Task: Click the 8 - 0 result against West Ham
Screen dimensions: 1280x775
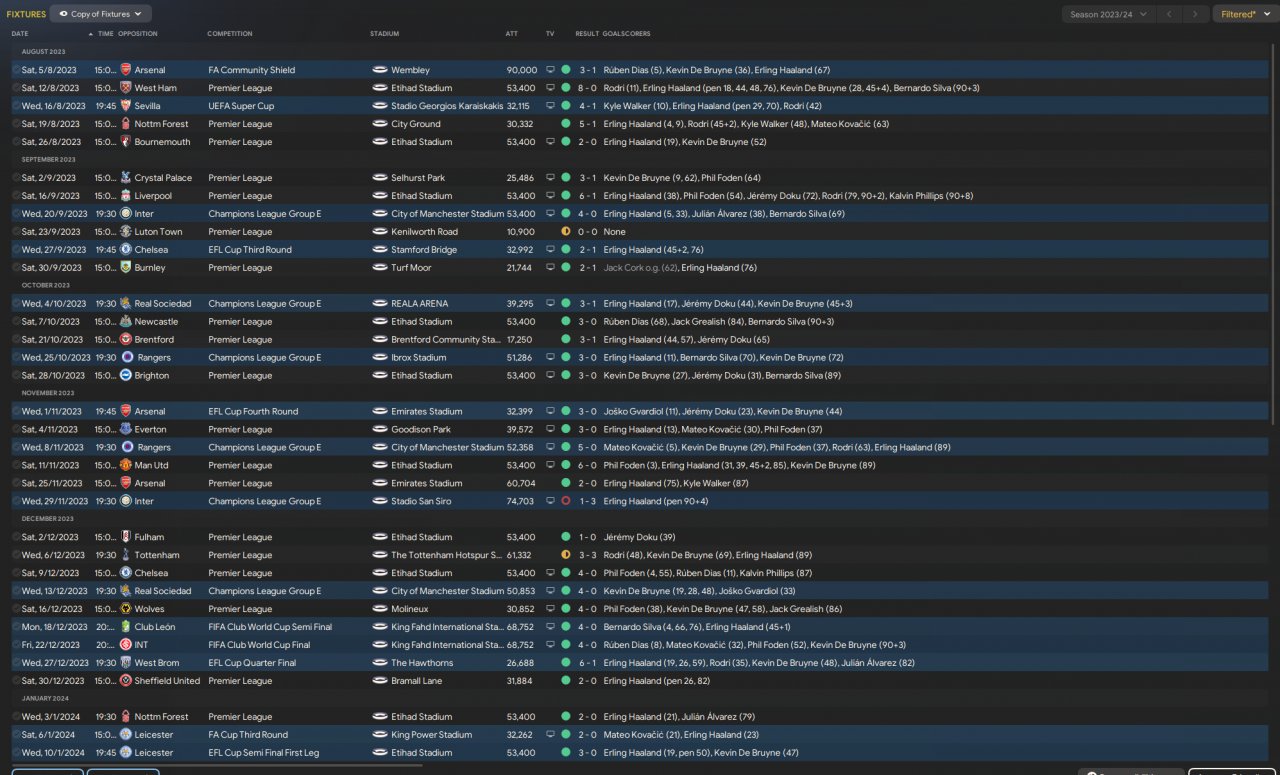Action: tap(587, 88)
